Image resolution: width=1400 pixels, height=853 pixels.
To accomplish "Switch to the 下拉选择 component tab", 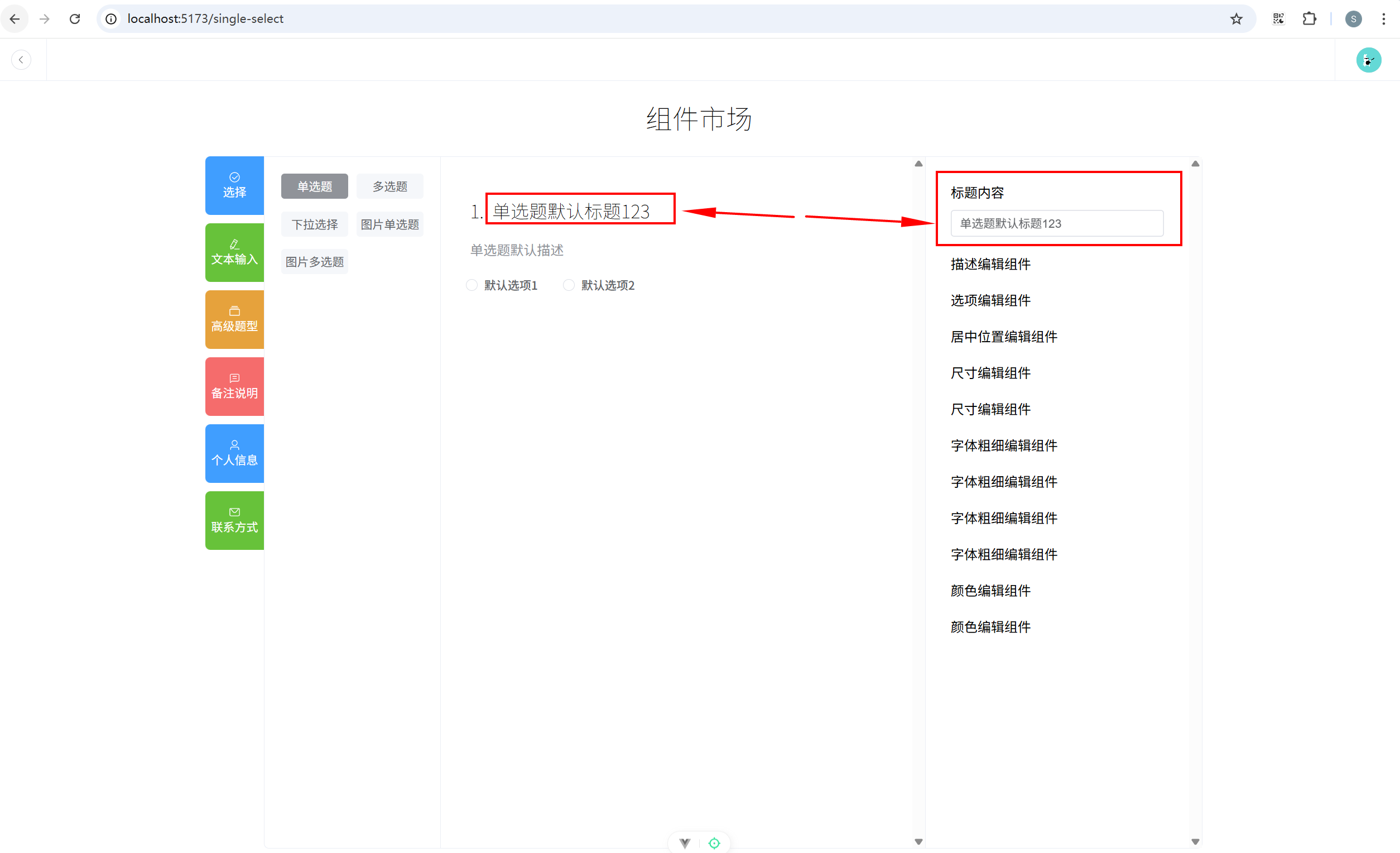I will [x=314, y=224].
